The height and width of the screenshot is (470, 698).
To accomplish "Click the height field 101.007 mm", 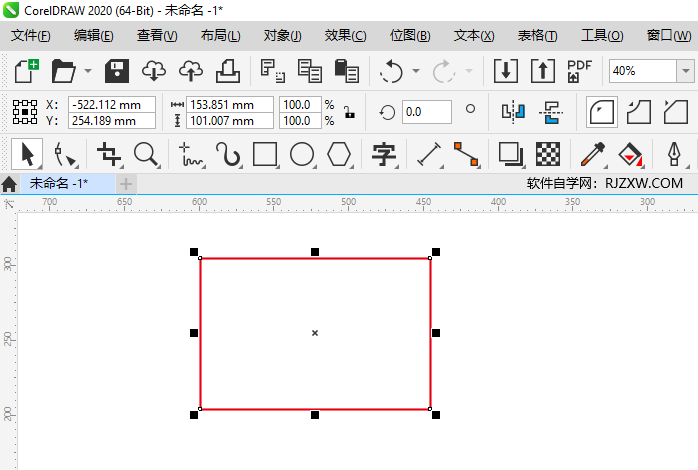I will click(x=230, y=121).
